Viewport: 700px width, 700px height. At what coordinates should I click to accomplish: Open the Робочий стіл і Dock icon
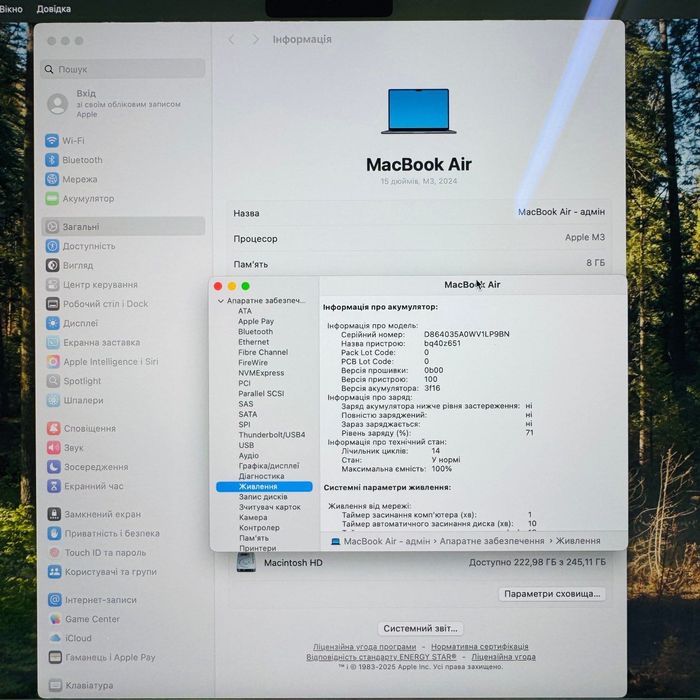tap(53, 304)
